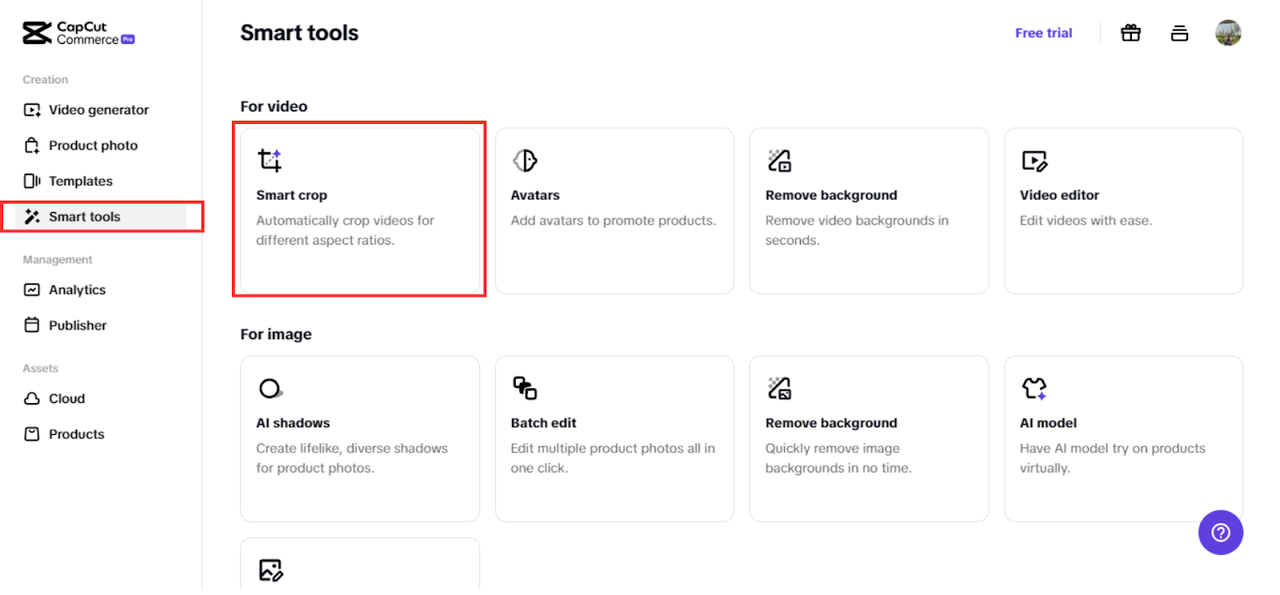Screen dimensions: 1280x595
Task: Open the image Remove background card
Action: (x=868, y=438)
